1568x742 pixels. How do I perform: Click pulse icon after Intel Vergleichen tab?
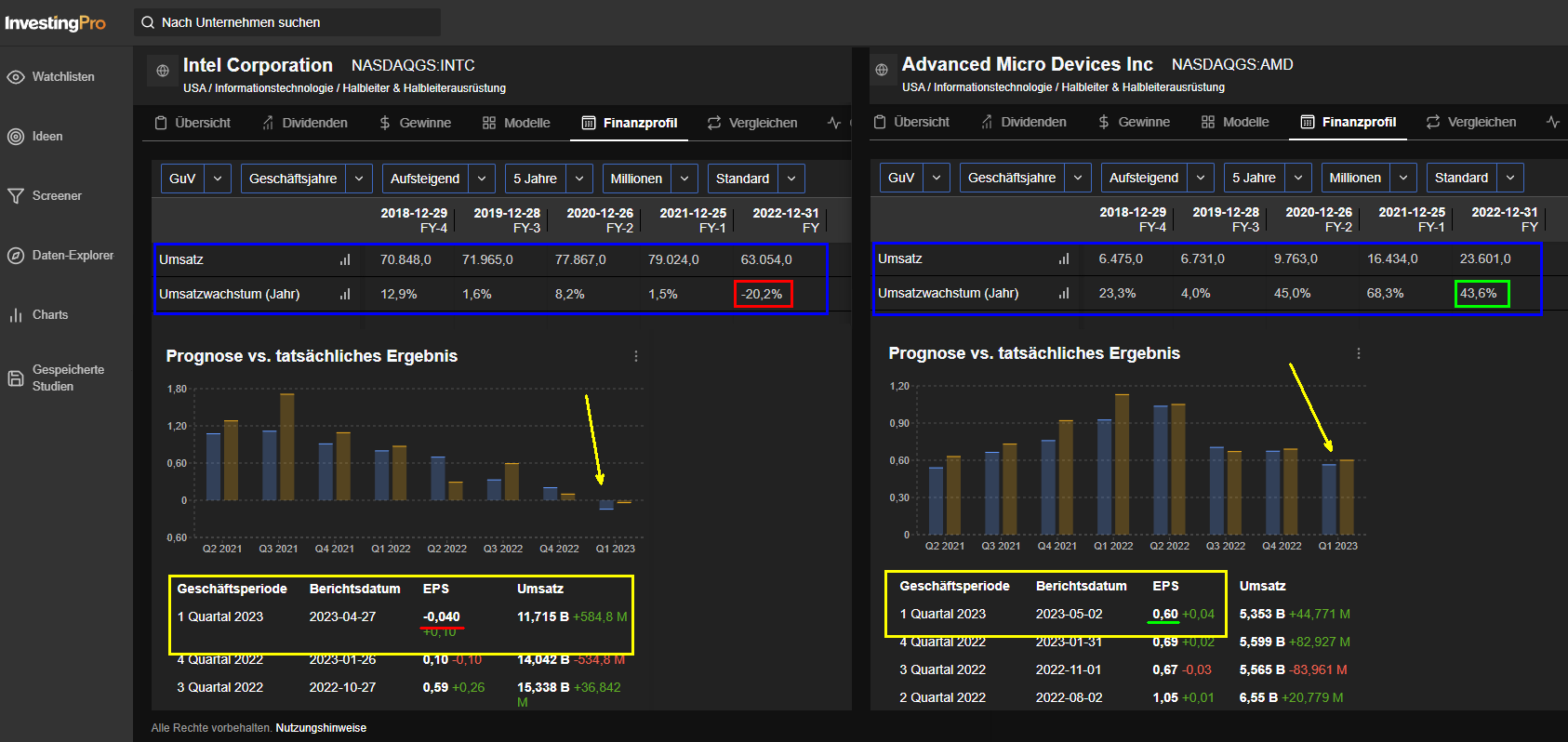[834, 123]
